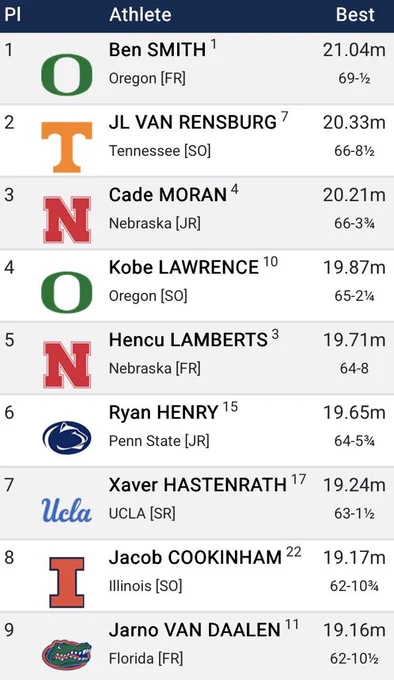Click the Oregon logo beside Ben Smith
394x680 pixels.
[67, 75]
